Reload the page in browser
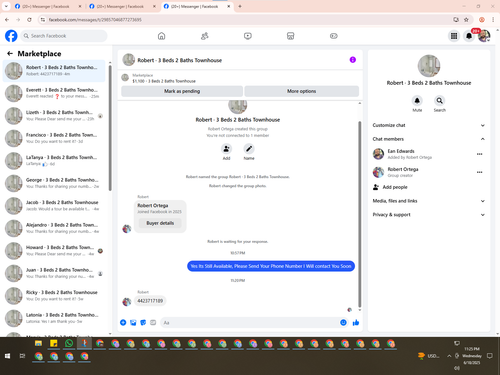Image resolution: width=500 pixels, height=375 pixels. 29,20
